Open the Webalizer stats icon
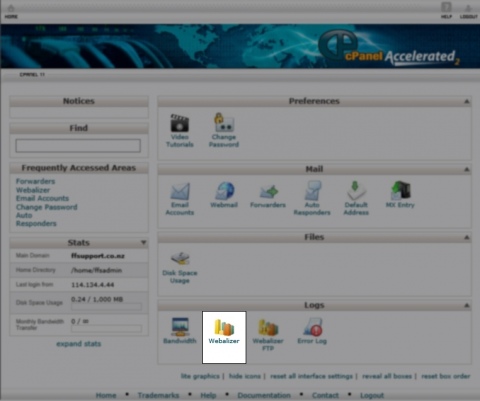480x401 pixels. [x=224, y=331]
